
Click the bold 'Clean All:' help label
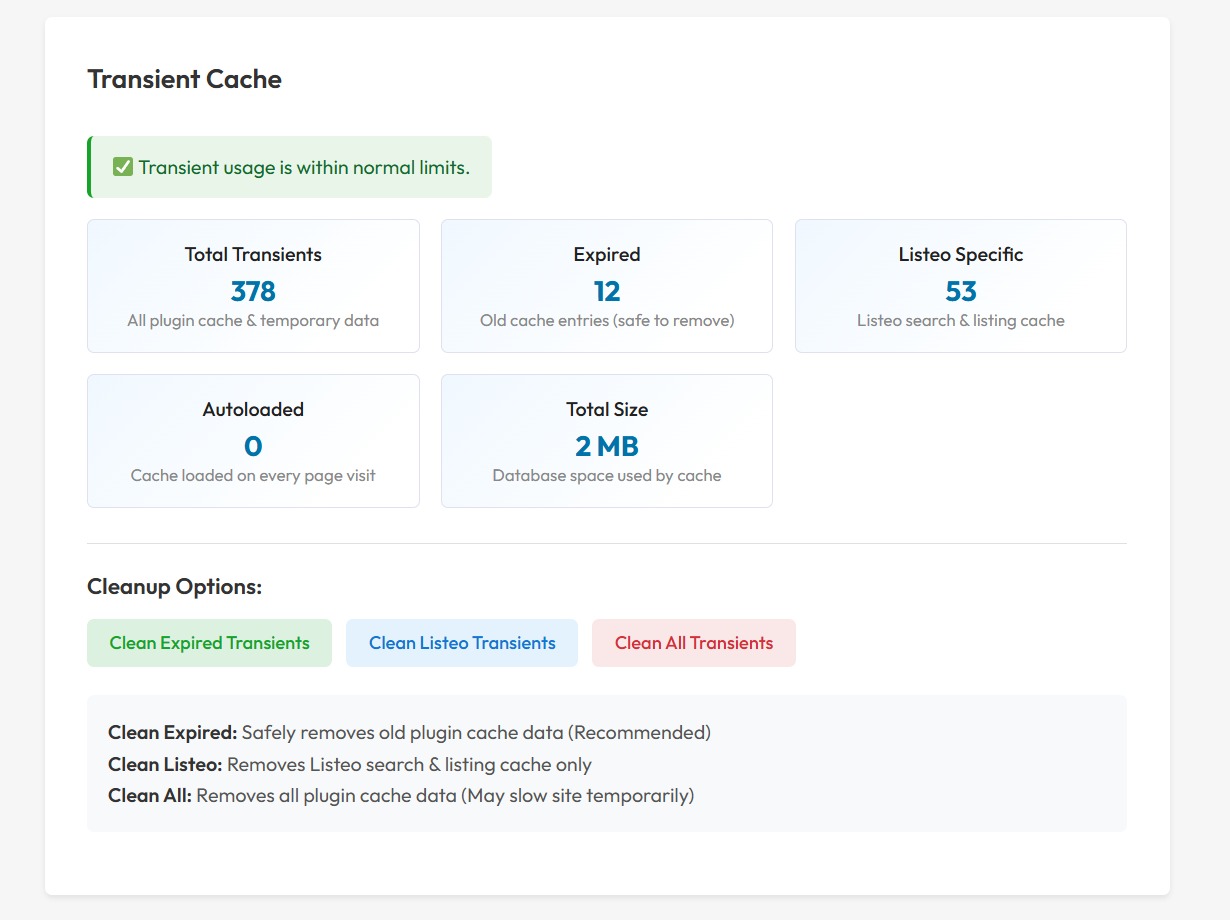click(150, 796)
